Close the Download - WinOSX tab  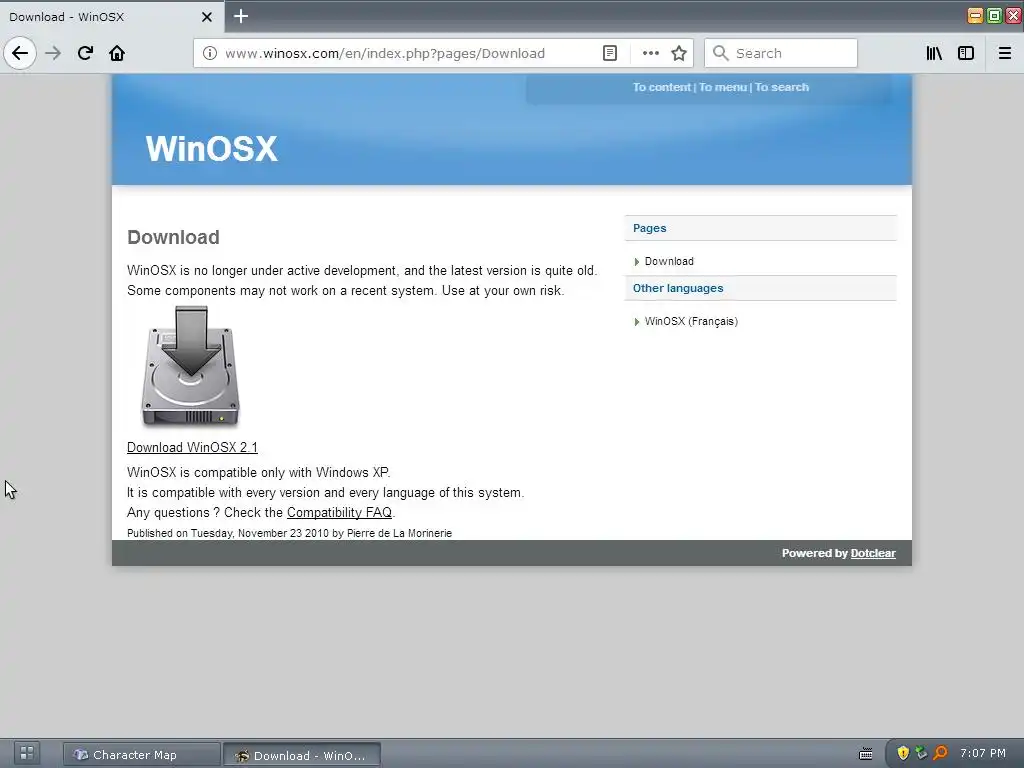[207, 17]
